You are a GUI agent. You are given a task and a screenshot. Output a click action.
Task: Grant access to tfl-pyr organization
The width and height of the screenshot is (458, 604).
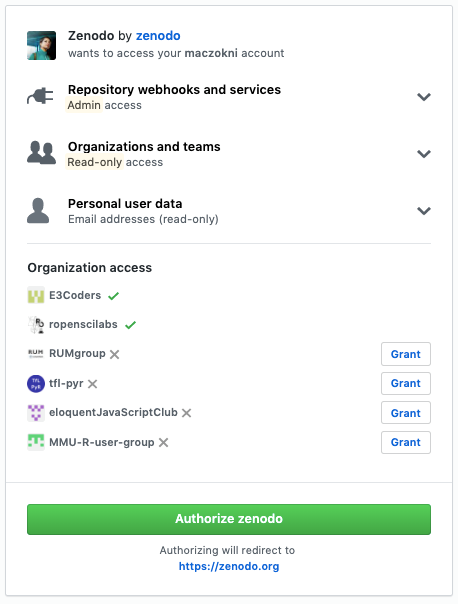point(406,383)
